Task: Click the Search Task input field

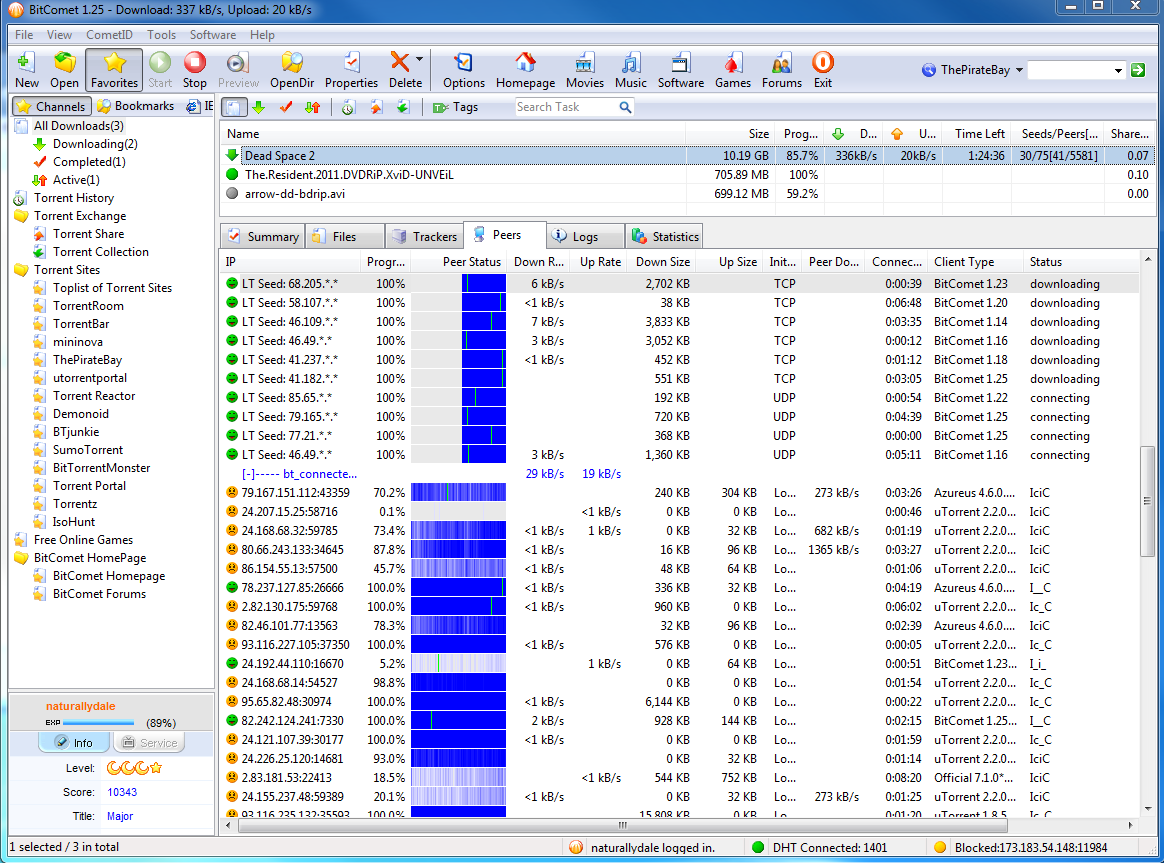Action: click(566, 107)
